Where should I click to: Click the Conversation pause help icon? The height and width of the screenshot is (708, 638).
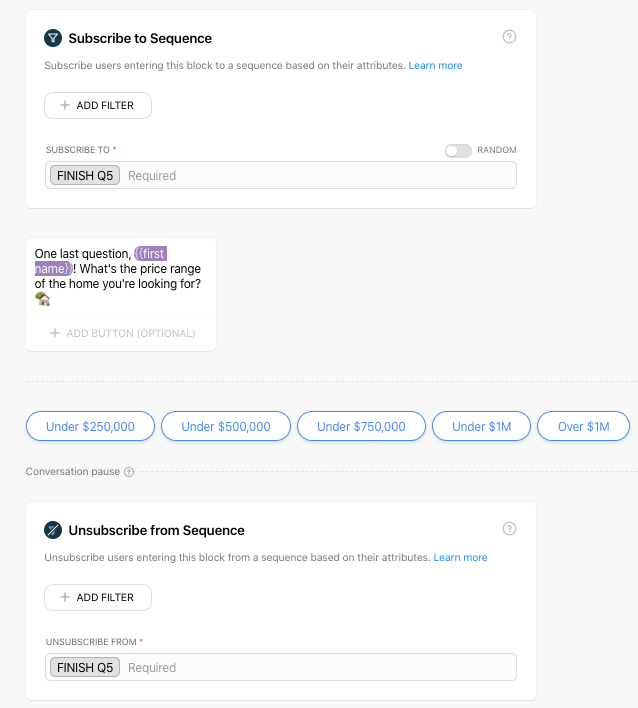pyautogui.click(x=129, y=472)
